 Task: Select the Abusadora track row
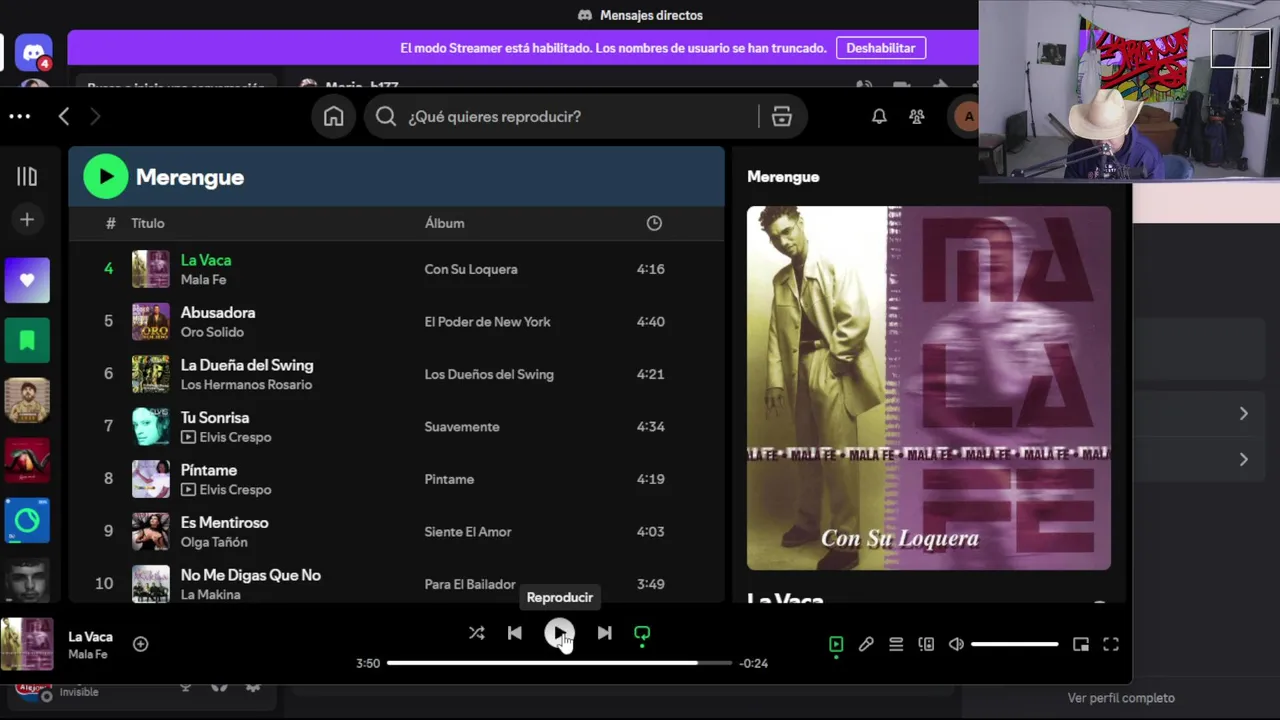[397, 322]
